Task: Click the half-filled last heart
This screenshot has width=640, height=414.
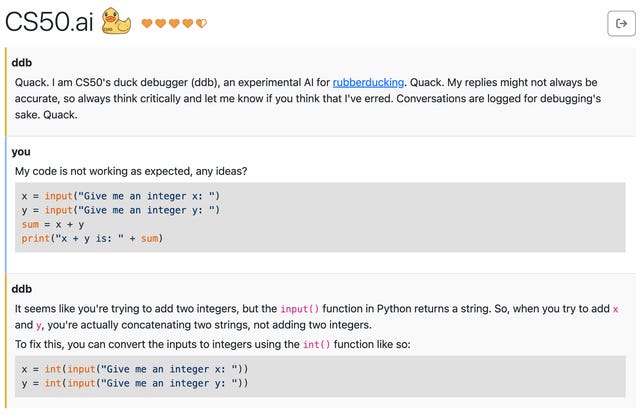Action: click(x=202, y=24)
